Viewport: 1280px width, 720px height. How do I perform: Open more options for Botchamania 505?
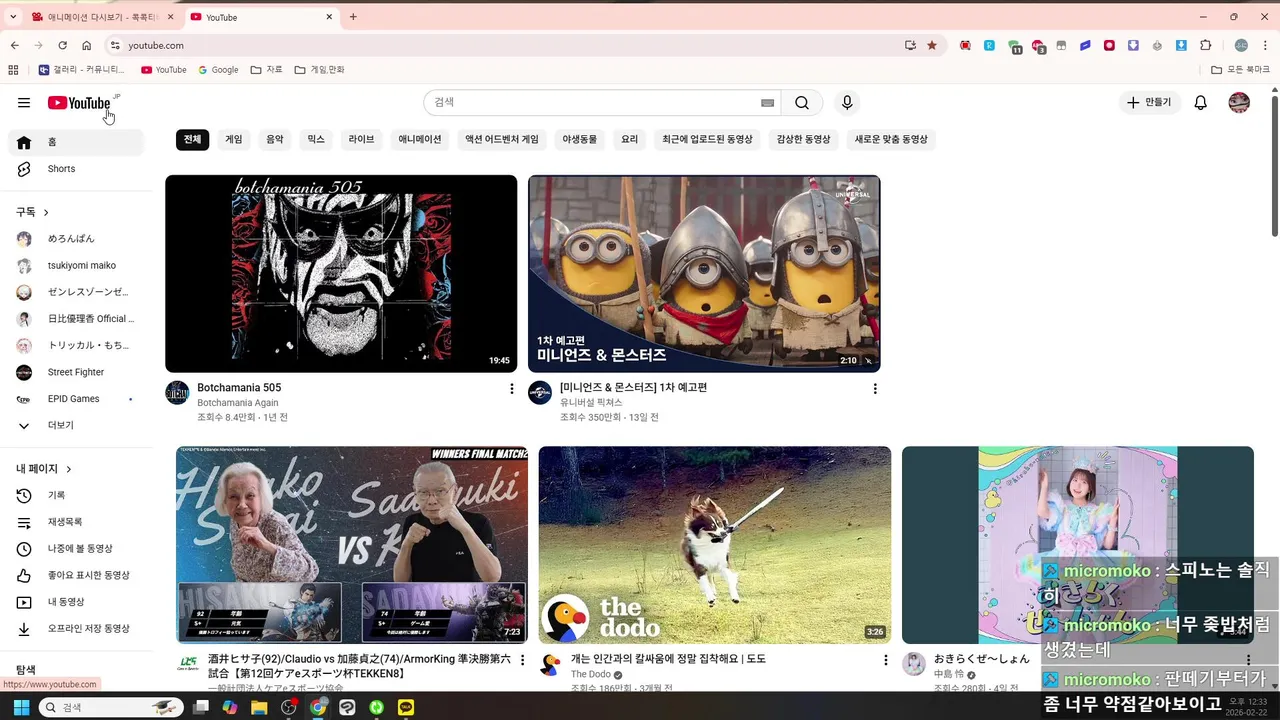point(512,389)
